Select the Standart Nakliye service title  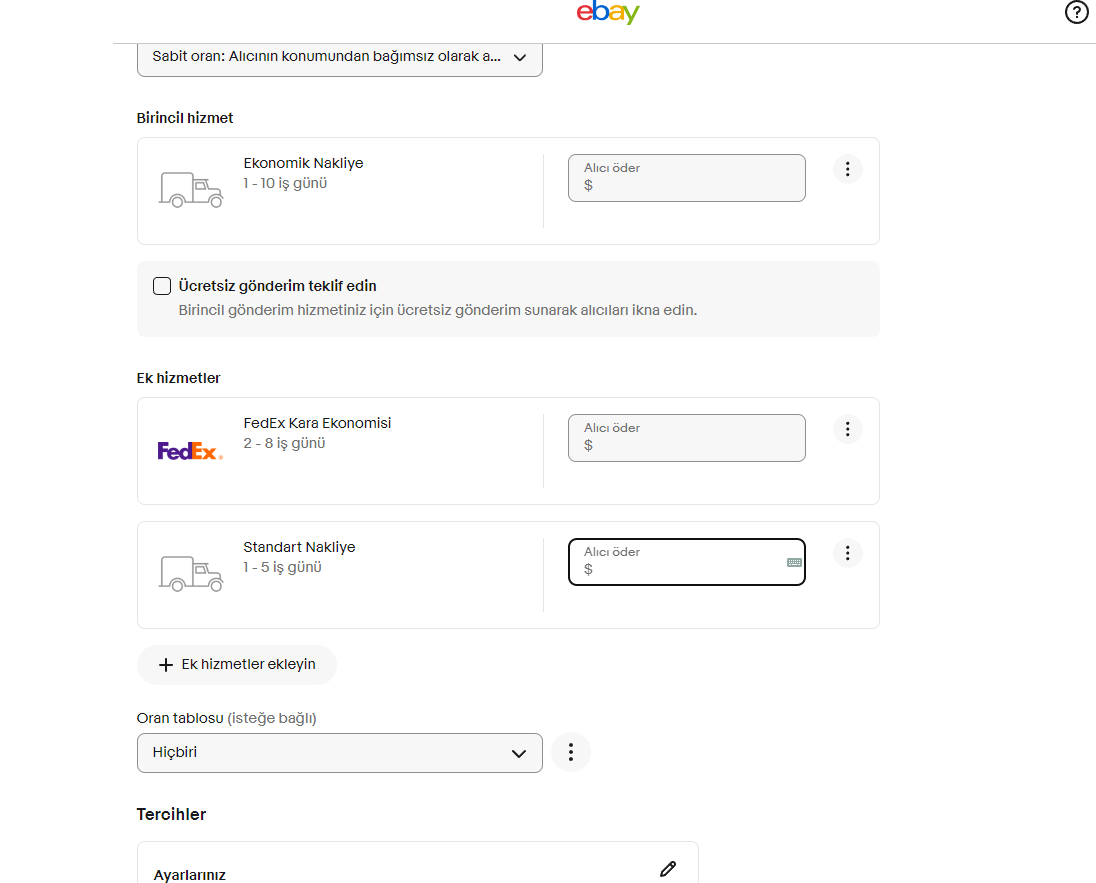pyautogui.click(x=299, y=547)
